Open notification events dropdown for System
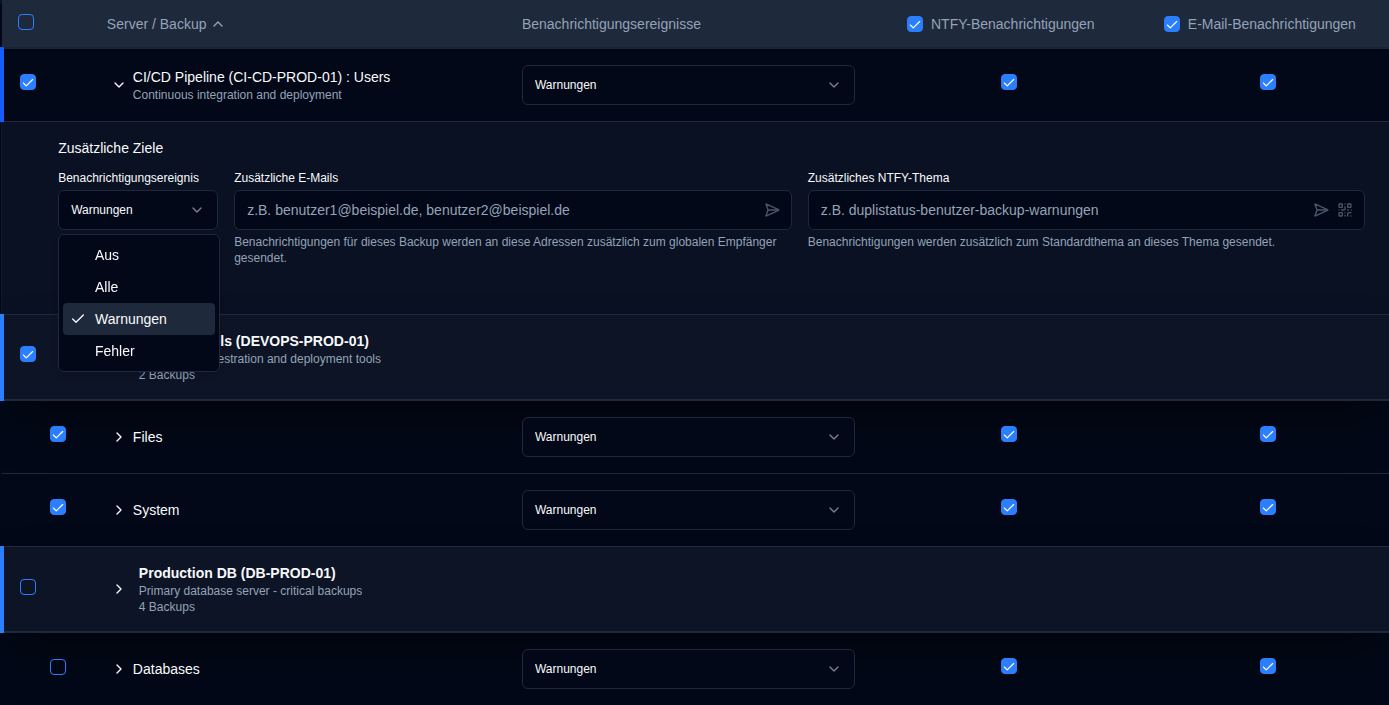 (x=688, y=510)
